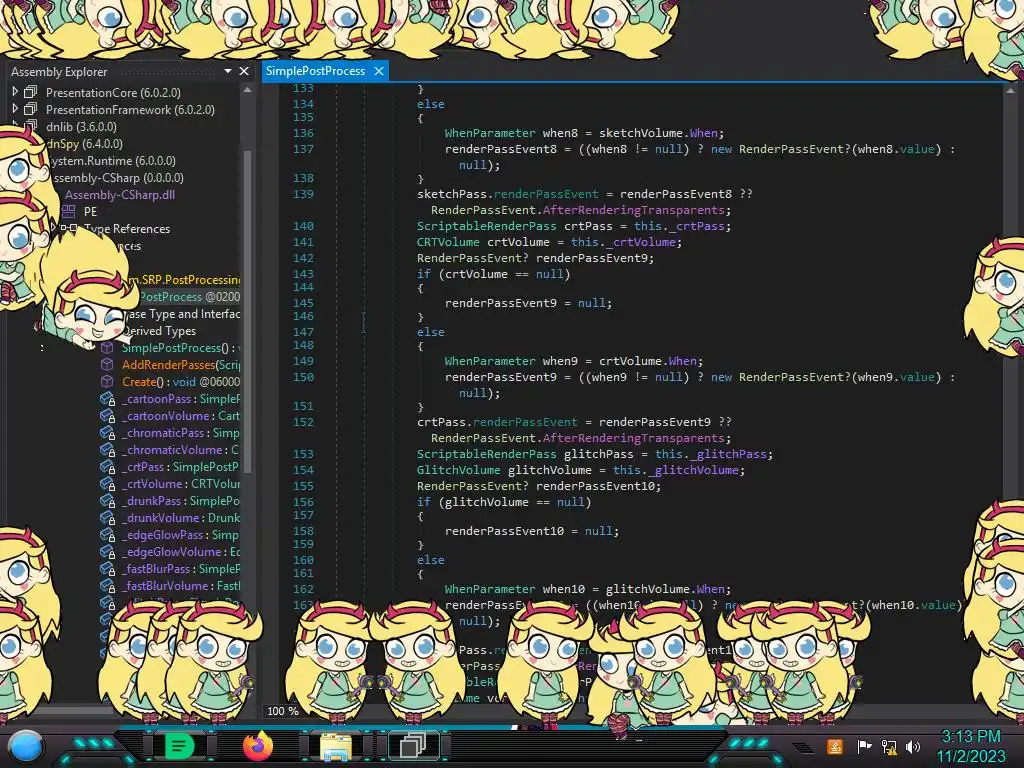Select dnlib (3.6.0.0) assembly row
This screenshot has height=768, width=1024.
click(81, 126)
